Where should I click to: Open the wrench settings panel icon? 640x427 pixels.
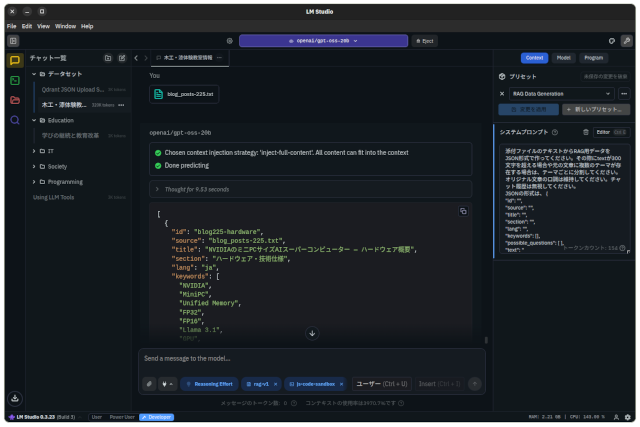(x=627, y=41)
